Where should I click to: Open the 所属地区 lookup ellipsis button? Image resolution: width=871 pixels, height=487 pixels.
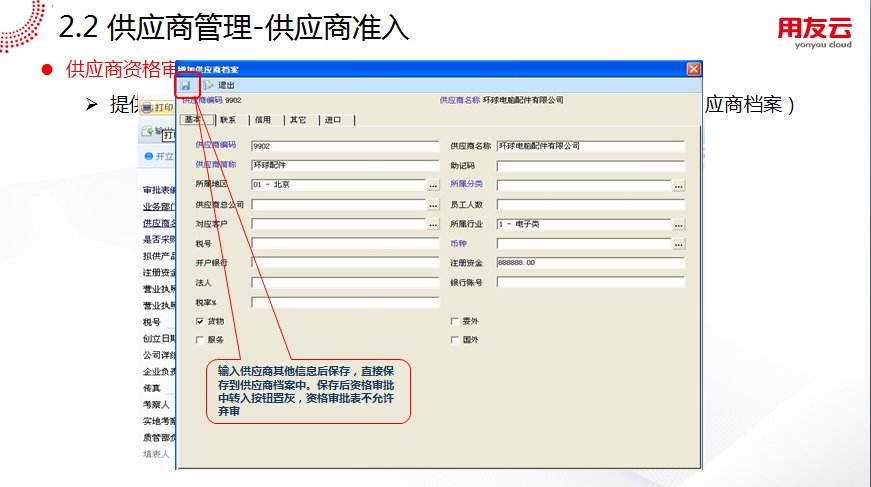[x=433, y=185]
